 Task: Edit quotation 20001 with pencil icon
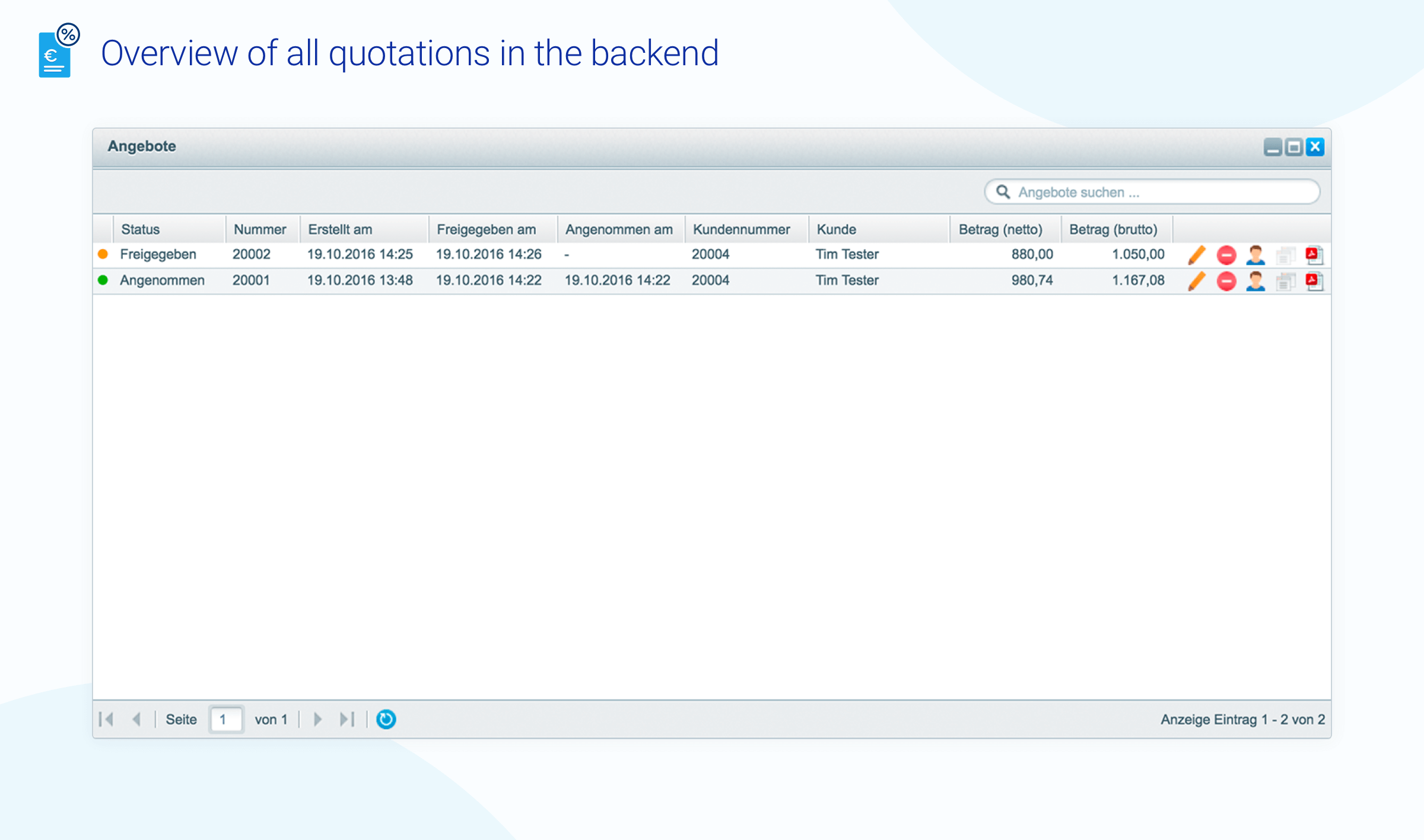coord(1197,281)
